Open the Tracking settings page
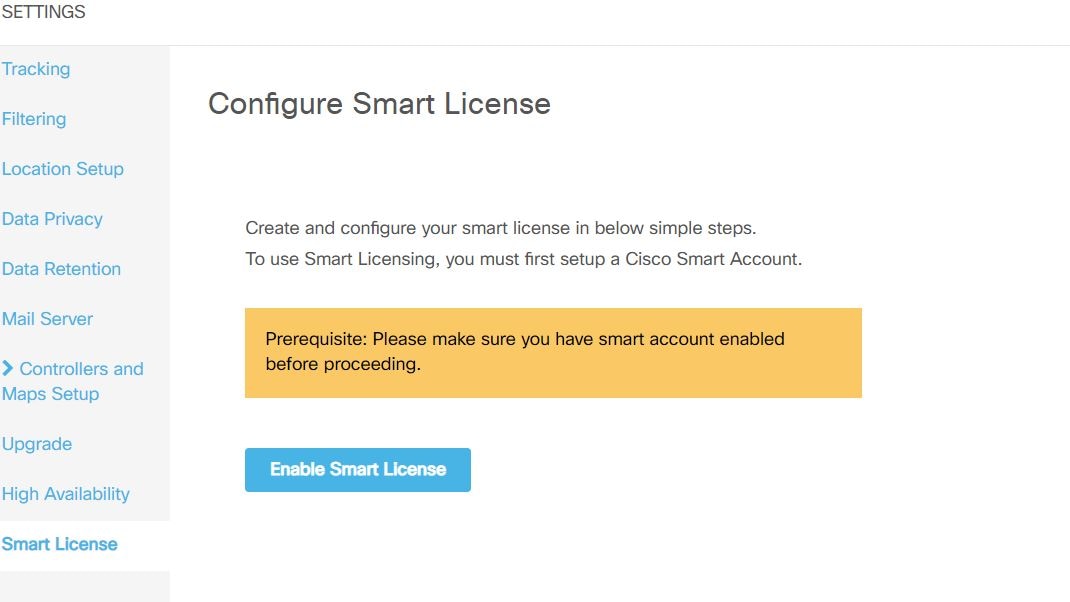 [x=36, y=69]
